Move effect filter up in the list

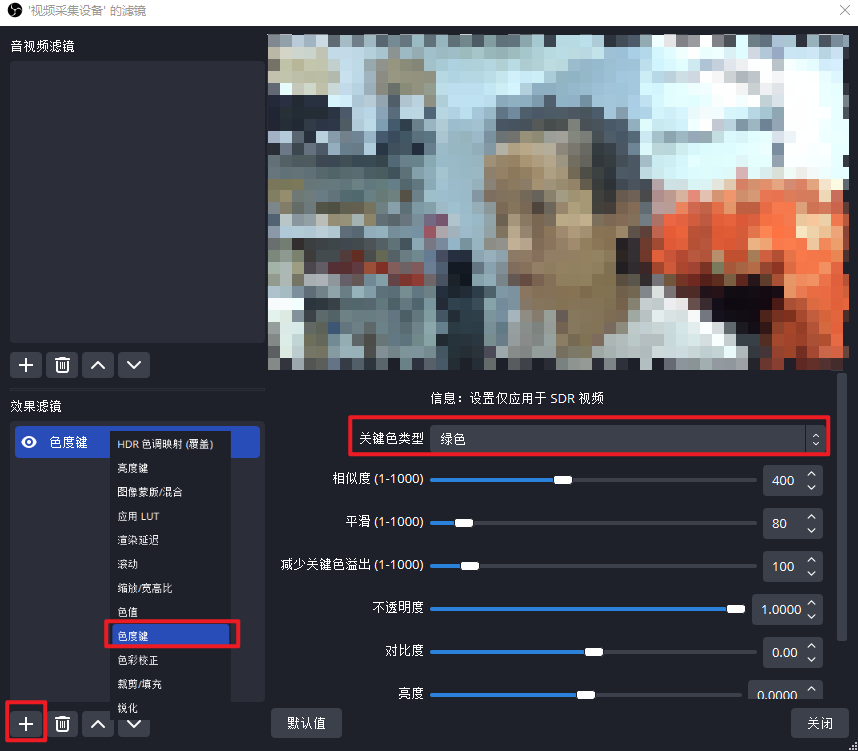coord(97,723)
